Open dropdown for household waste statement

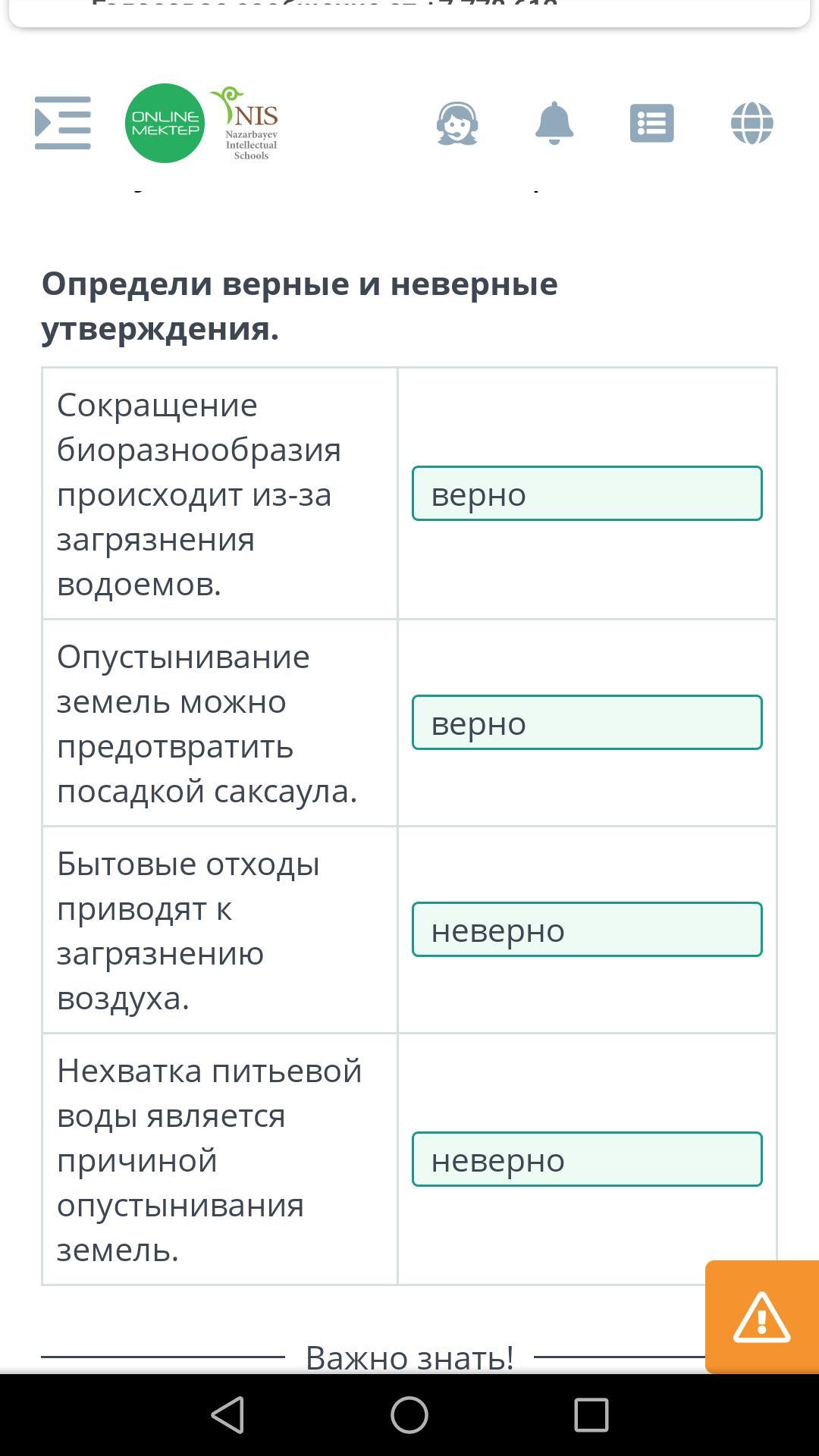tap(587, 930)
